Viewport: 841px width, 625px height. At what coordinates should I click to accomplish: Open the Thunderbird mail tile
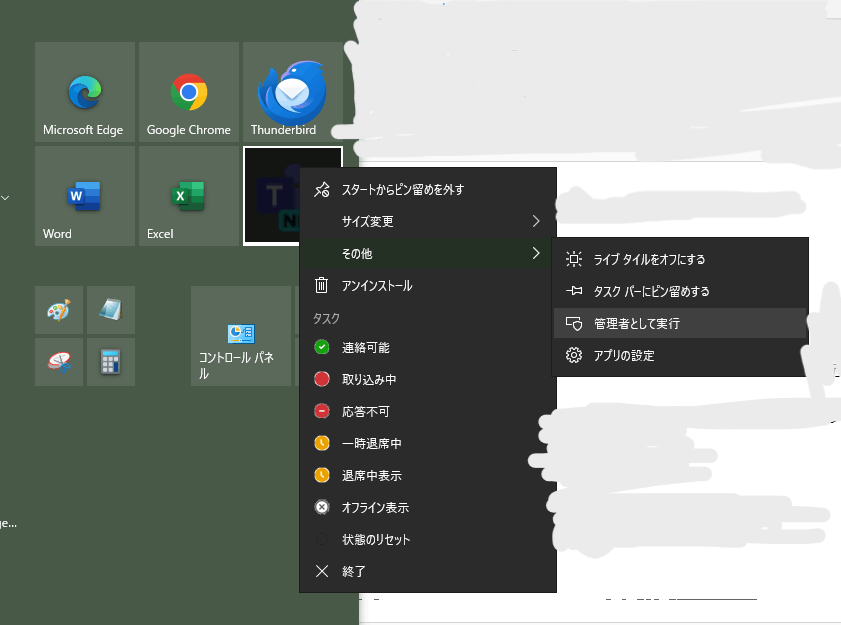(293, 92)
